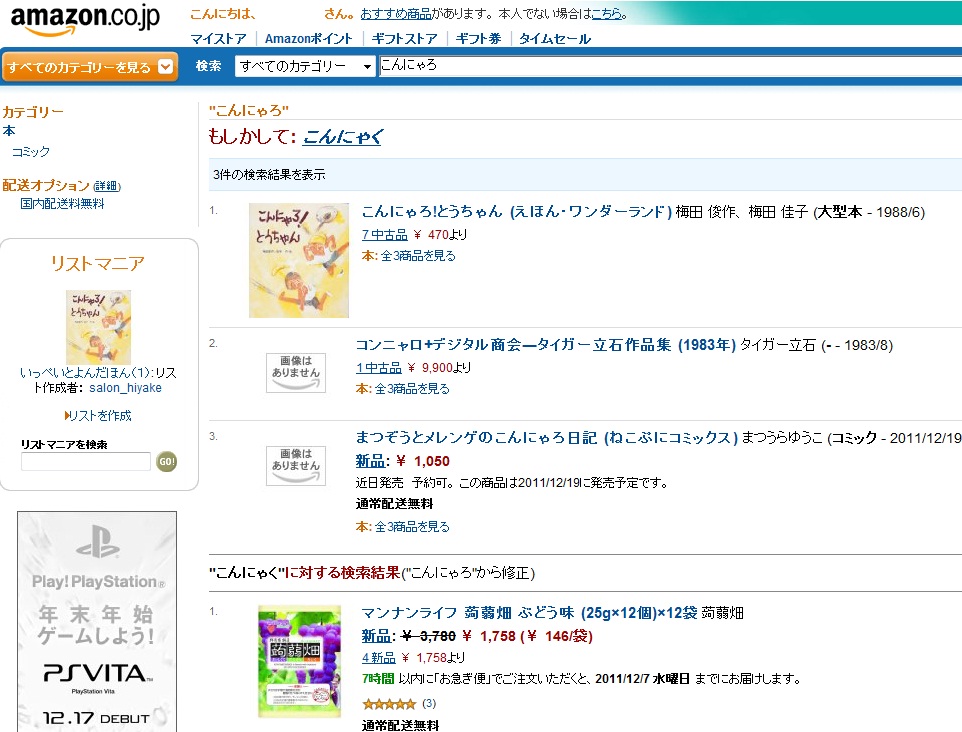
Task: Click text 3件の検索結果を表示
Action: (x=269, y=175)
